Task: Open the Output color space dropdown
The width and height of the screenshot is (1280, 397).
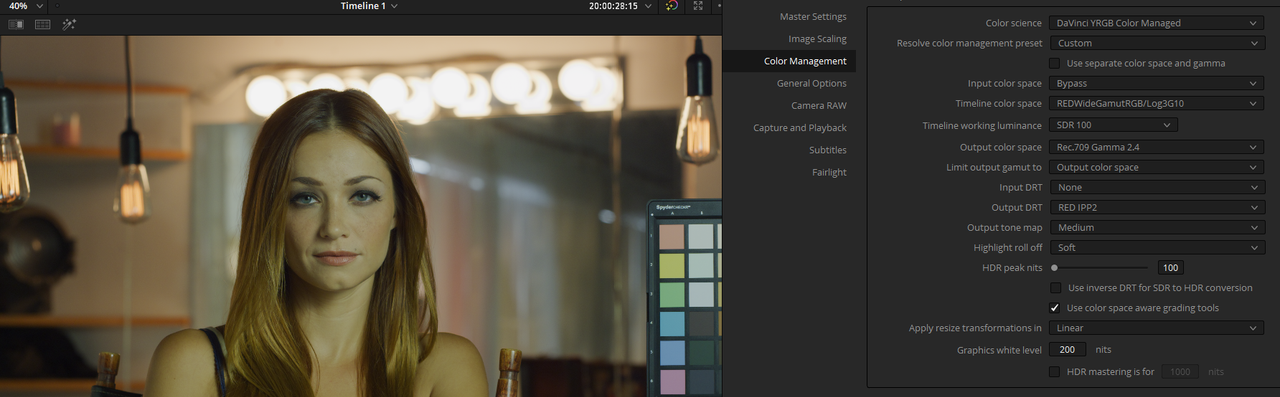Action: click(x=1157, y=147)
